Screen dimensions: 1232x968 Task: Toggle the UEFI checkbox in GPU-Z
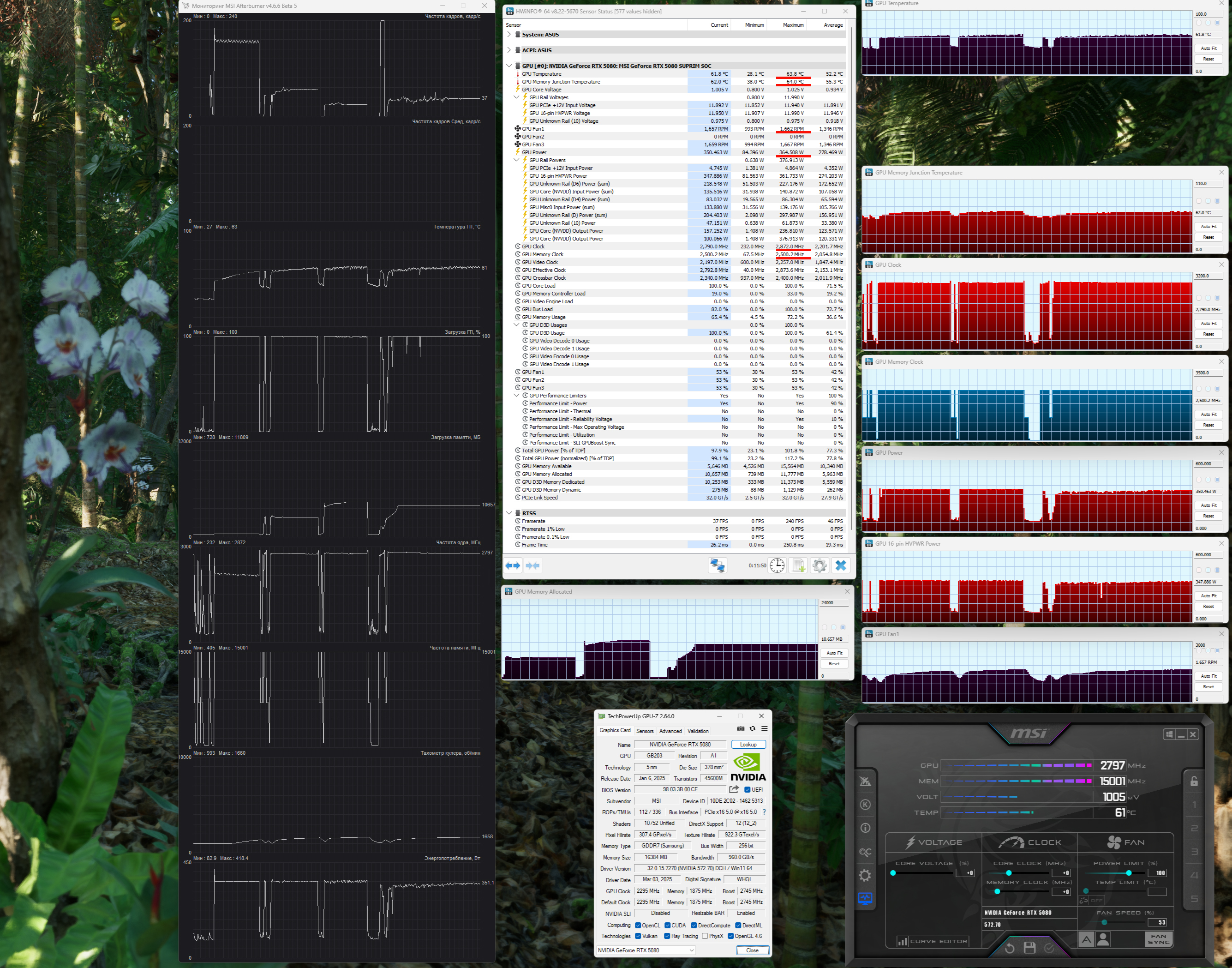(x=747, y=789)
